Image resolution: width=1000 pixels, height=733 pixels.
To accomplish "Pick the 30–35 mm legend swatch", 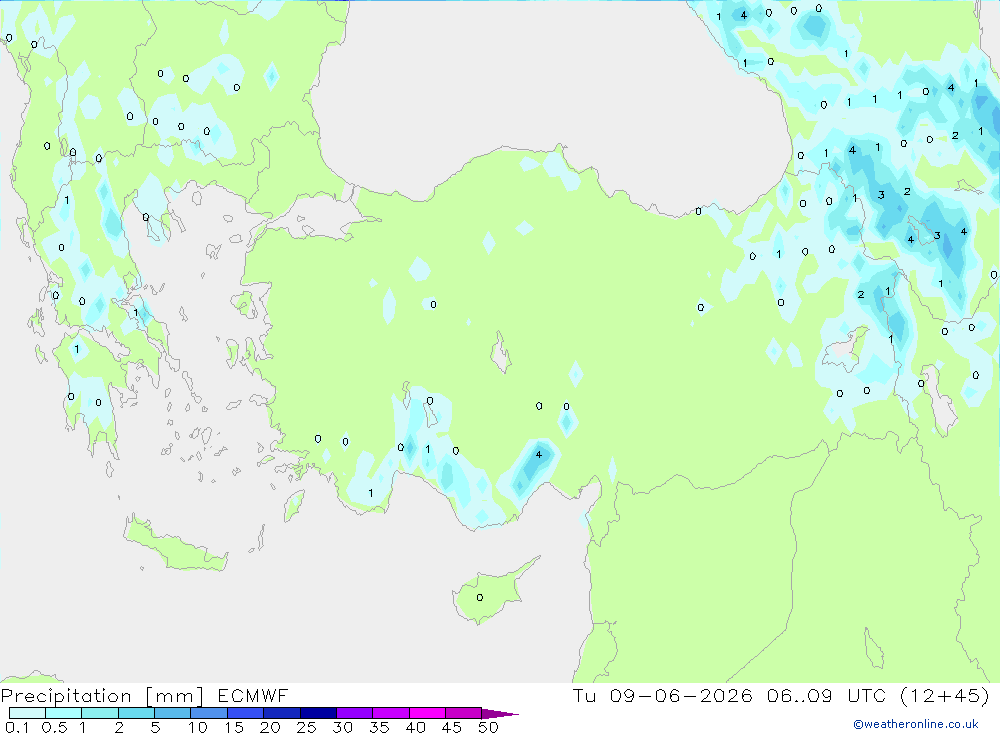I will (354, 713).
